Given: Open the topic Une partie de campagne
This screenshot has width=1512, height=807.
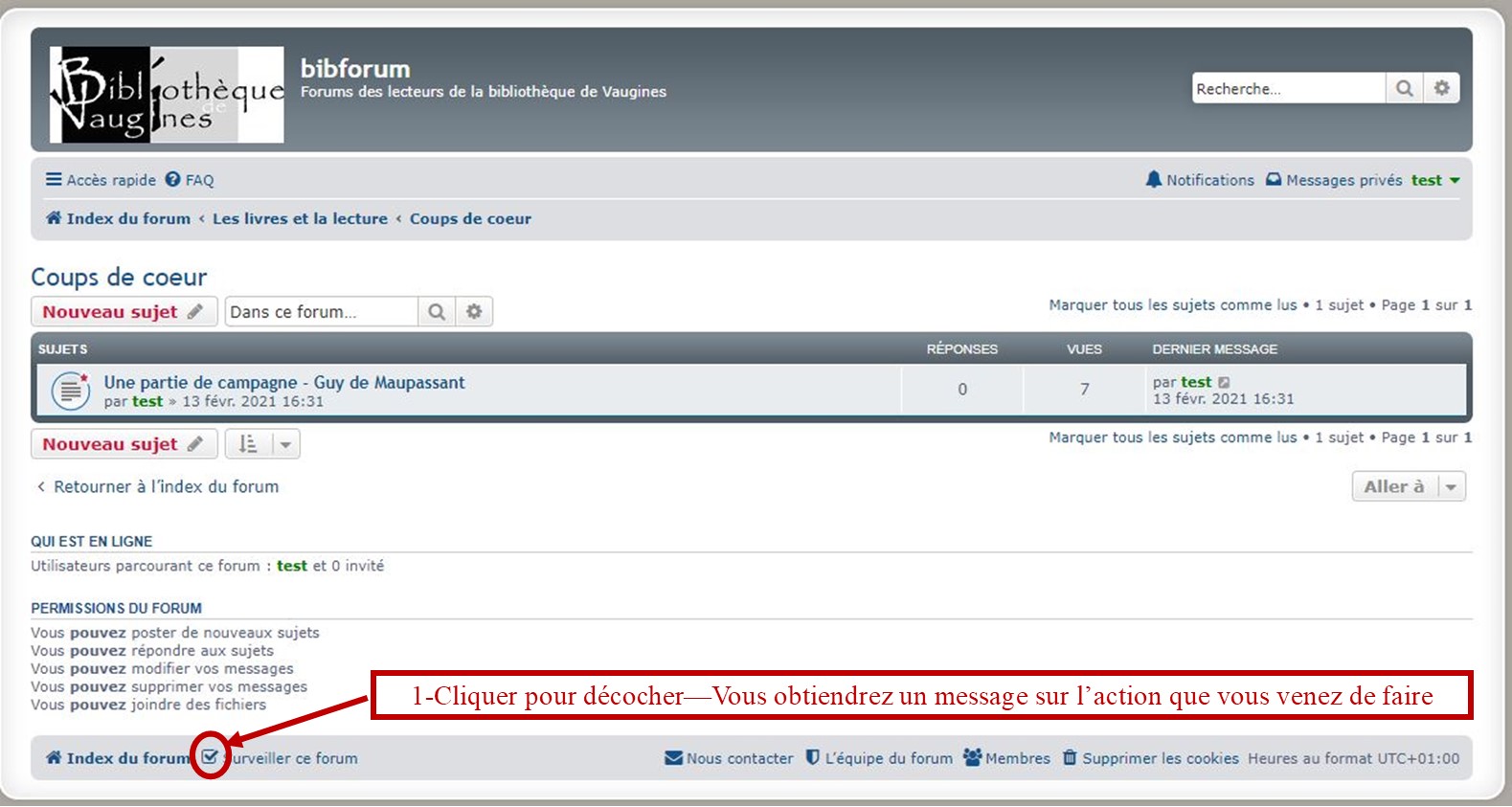Looking at the screenshot, I should point(283,382).
